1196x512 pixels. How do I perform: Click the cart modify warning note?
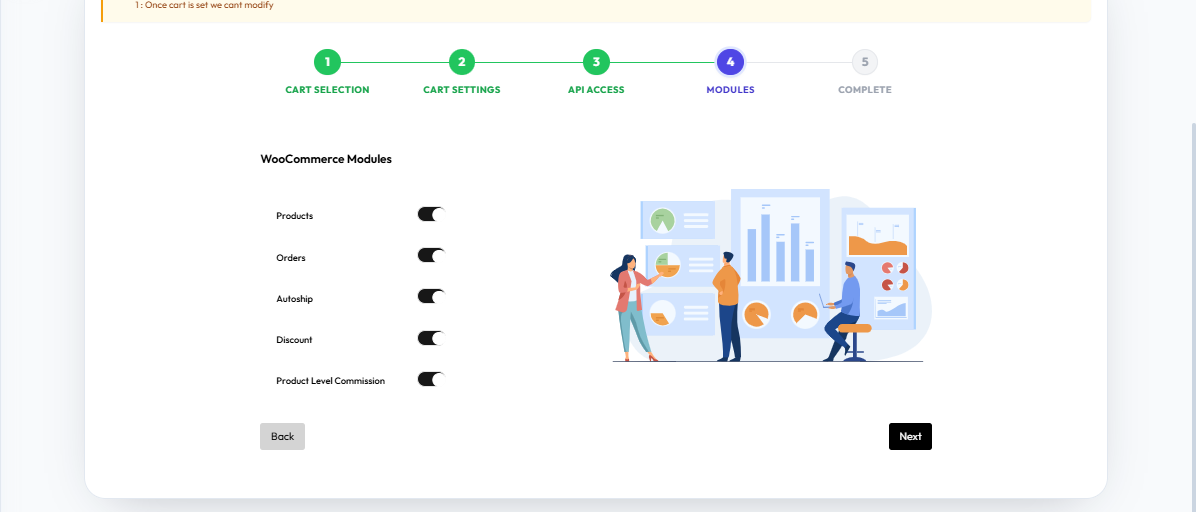(x=204, y=5)
